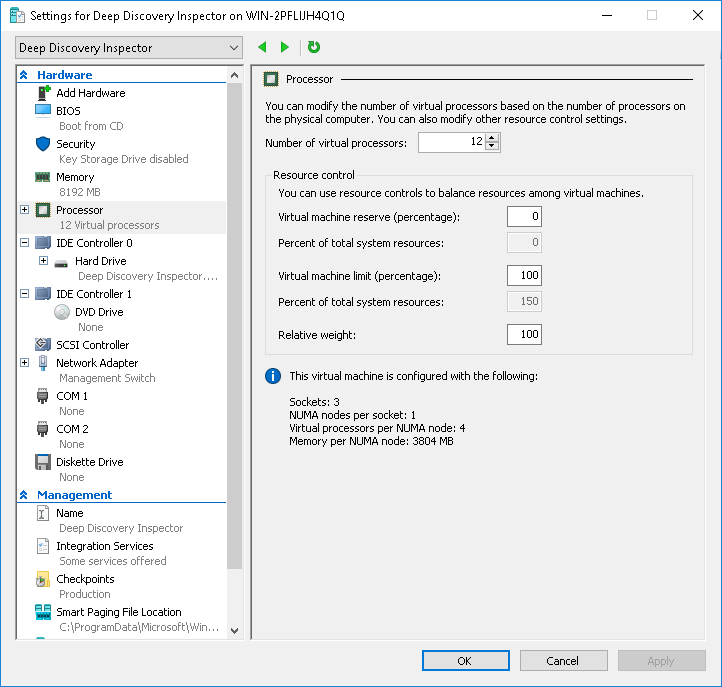This screenshot has width=722, height=687.
Task: Click the Cancel button
Action: point(563,661)
